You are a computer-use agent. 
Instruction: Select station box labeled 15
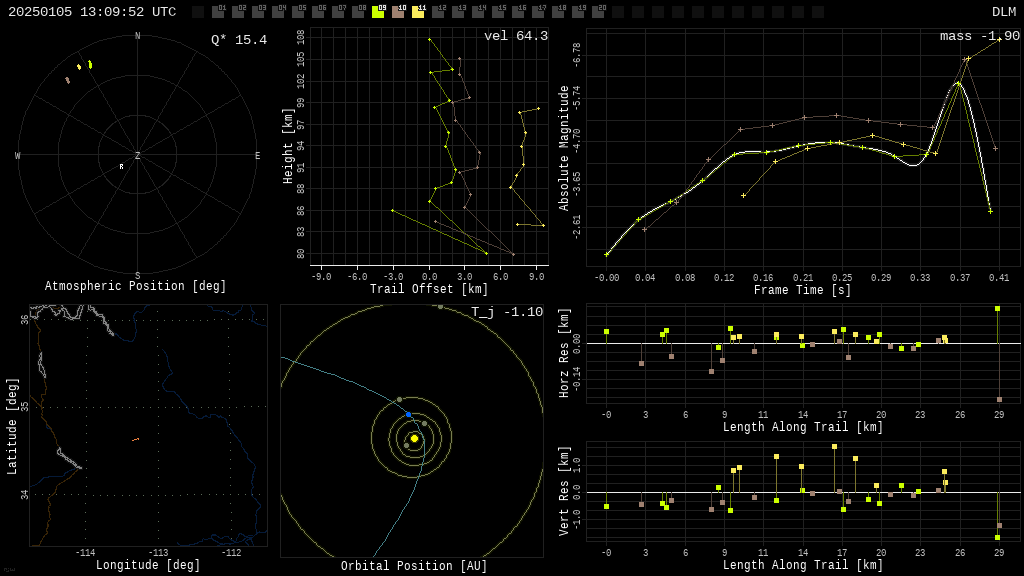[x=498, y=12]
